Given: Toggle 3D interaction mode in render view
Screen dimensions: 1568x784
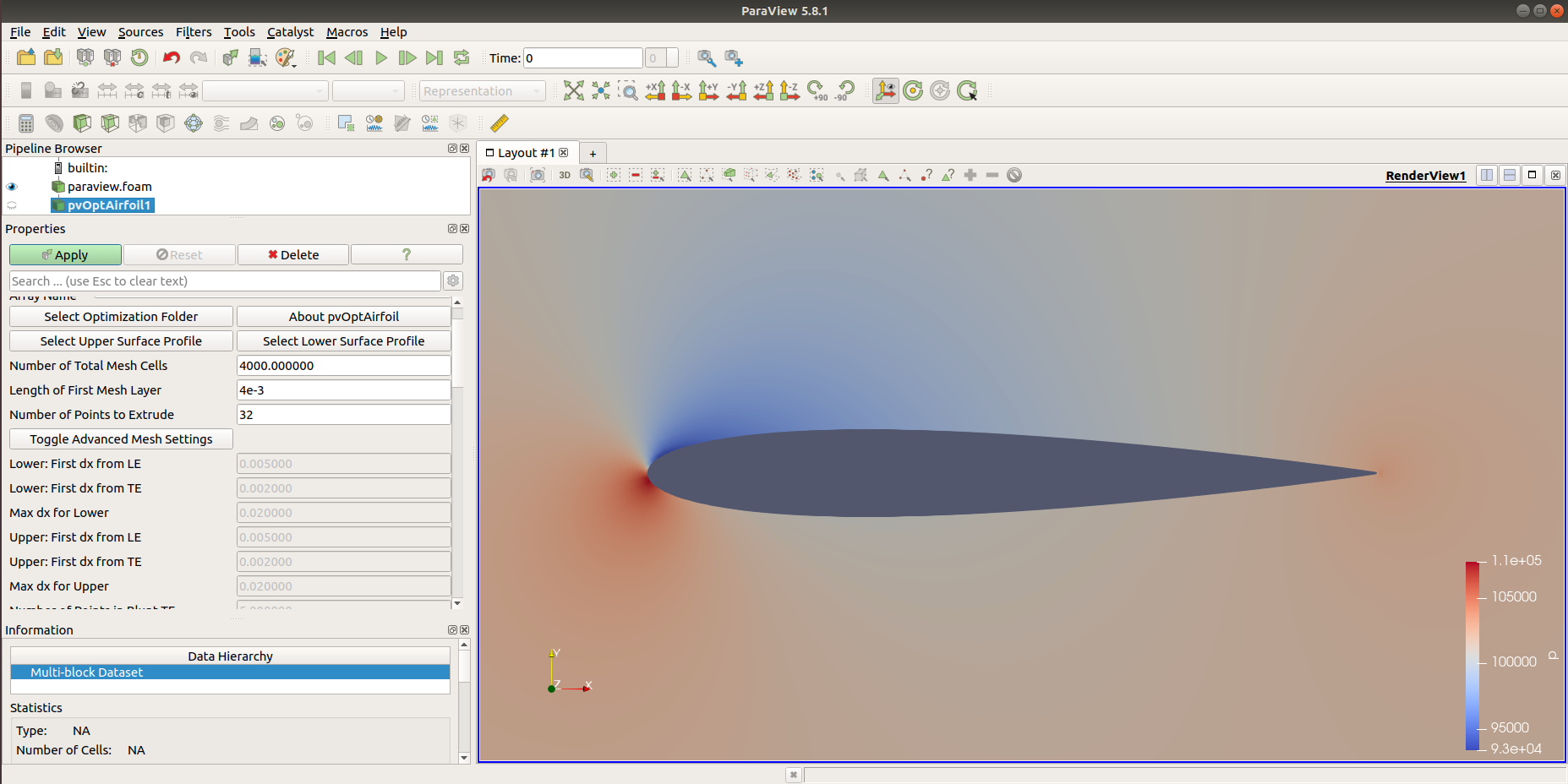Looking at the screenshot, I should 565,175.
